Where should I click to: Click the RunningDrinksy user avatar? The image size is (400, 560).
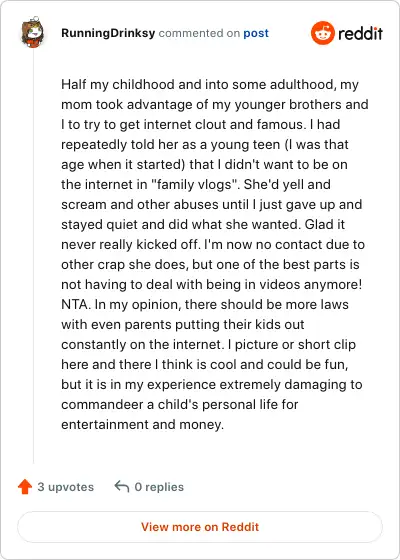pyautogui.click(x=32, y=32)
